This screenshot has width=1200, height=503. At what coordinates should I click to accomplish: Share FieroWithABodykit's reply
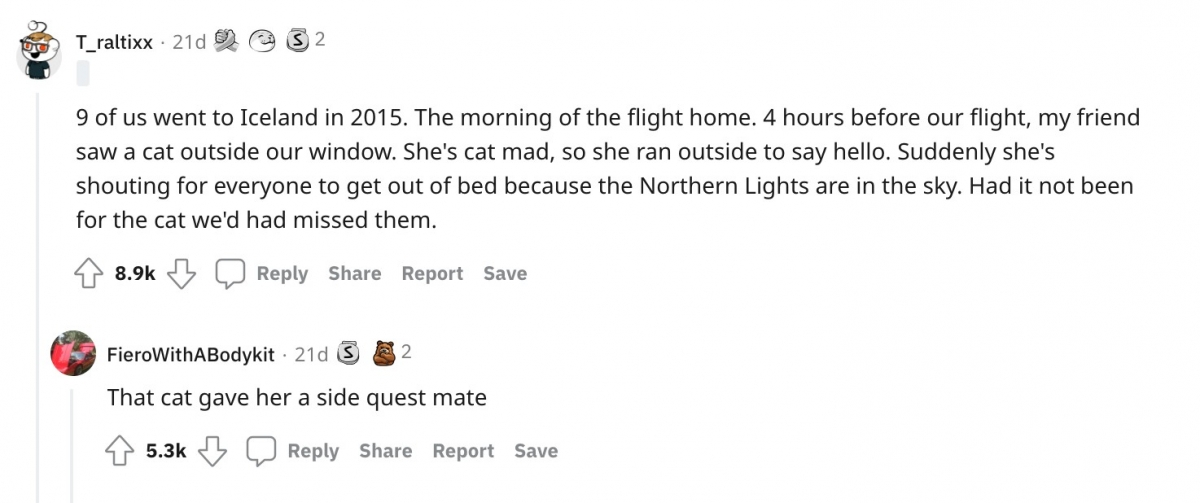[x=385, y=451]
